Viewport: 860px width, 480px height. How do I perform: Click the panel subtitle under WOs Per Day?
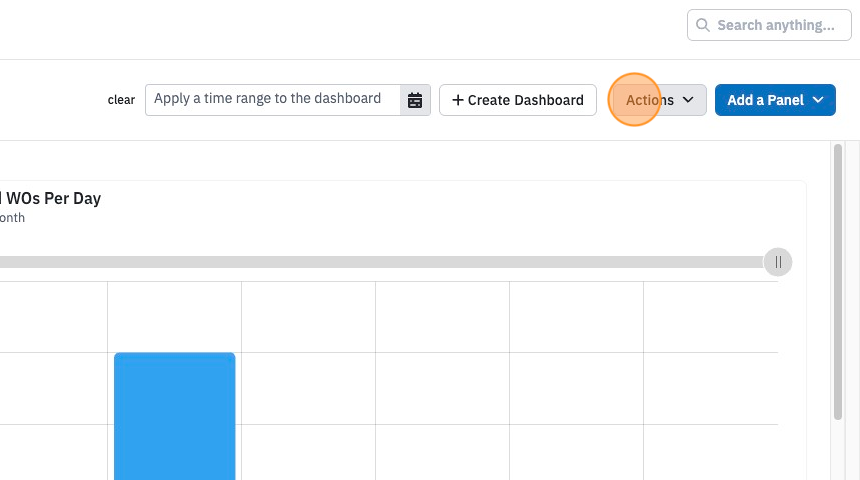12,218
